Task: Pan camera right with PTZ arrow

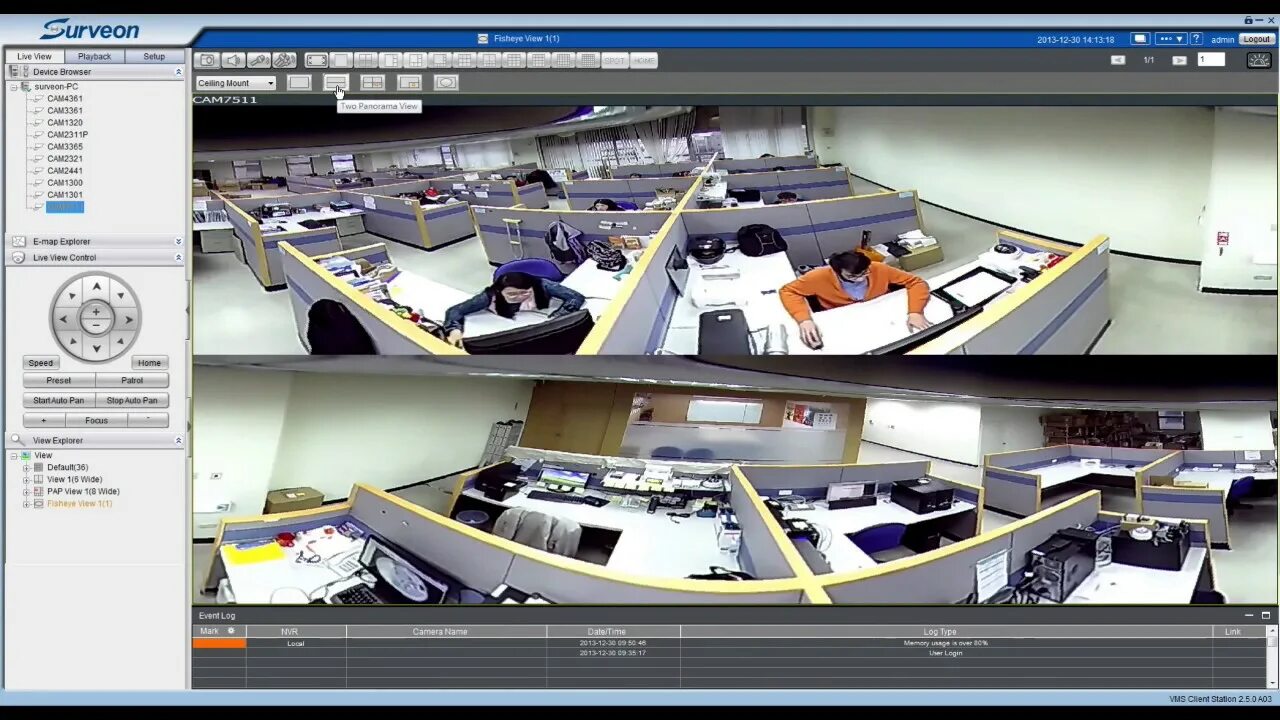Action: (x=128, y=319)
